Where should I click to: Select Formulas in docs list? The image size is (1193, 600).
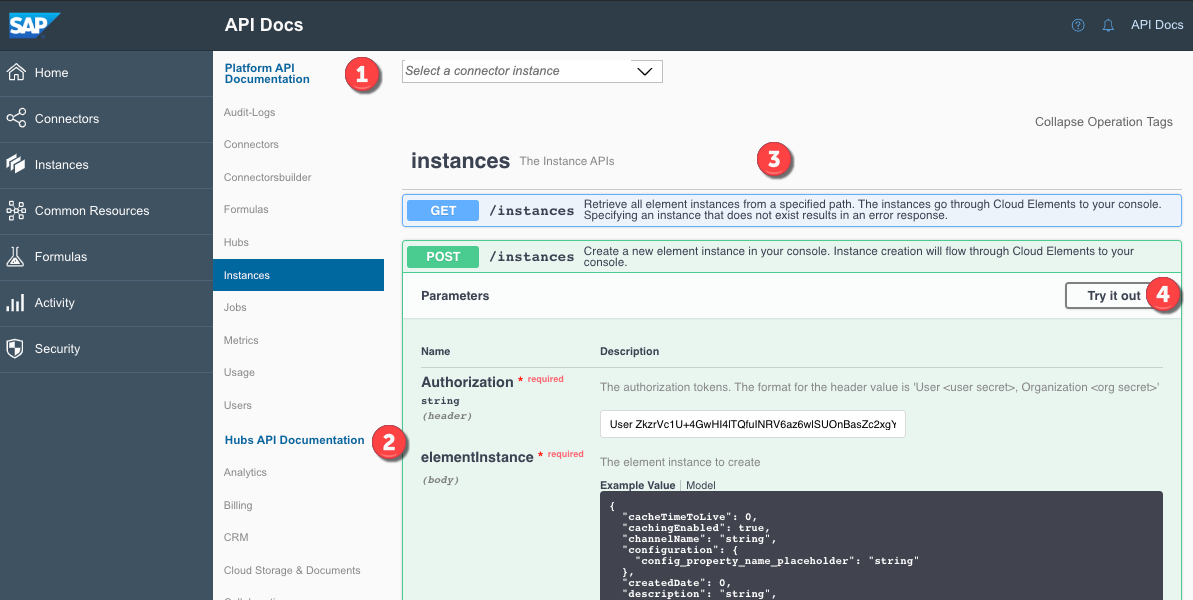point(246,209)
